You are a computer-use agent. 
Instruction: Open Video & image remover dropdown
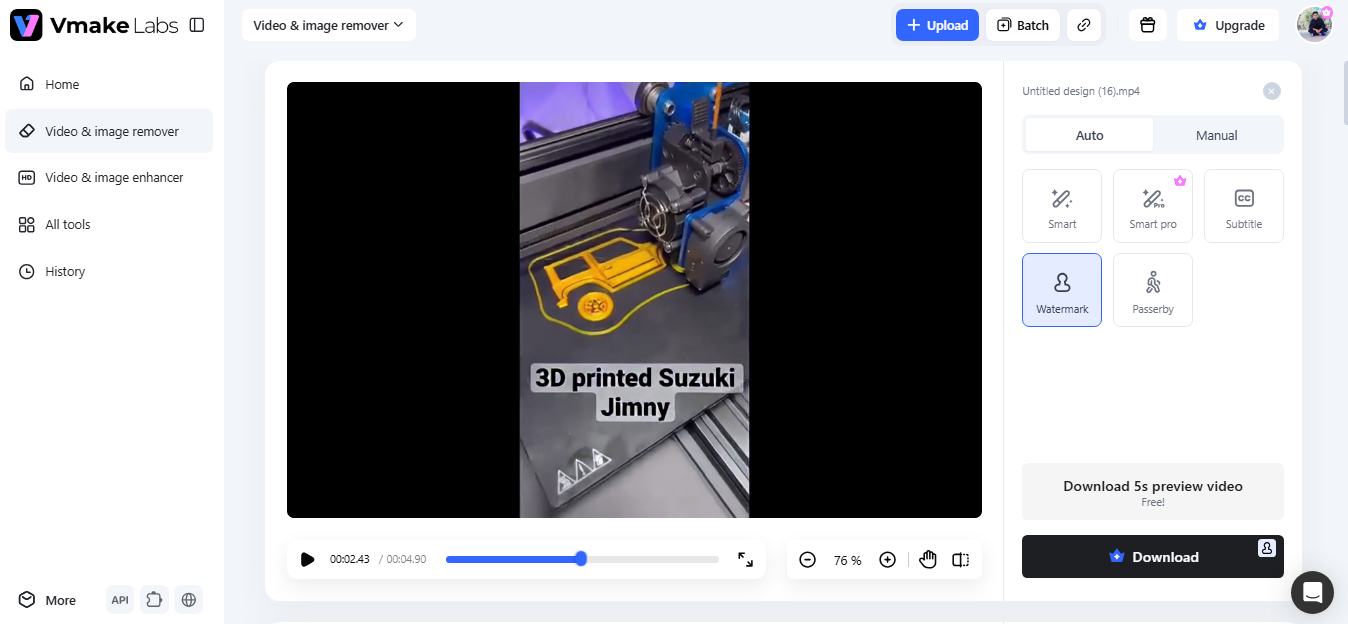pos(329,25)
